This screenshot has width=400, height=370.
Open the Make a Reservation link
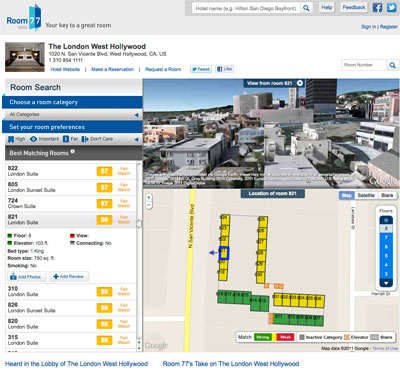pyautogui.click(x=112, y=69)
